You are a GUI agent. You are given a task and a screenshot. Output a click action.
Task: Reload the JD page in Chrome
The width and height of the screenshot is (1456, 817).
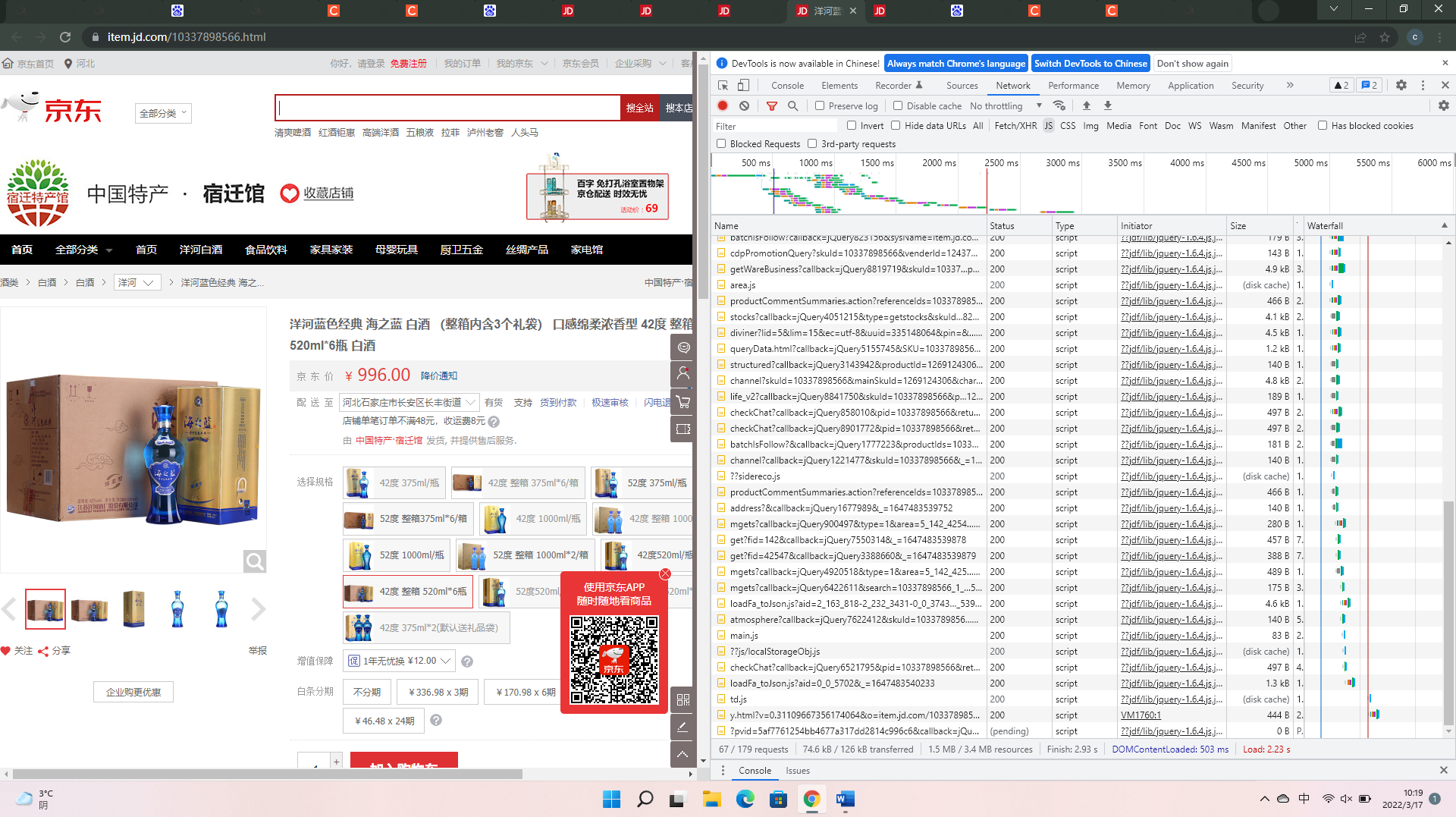[x=65, y=37]
